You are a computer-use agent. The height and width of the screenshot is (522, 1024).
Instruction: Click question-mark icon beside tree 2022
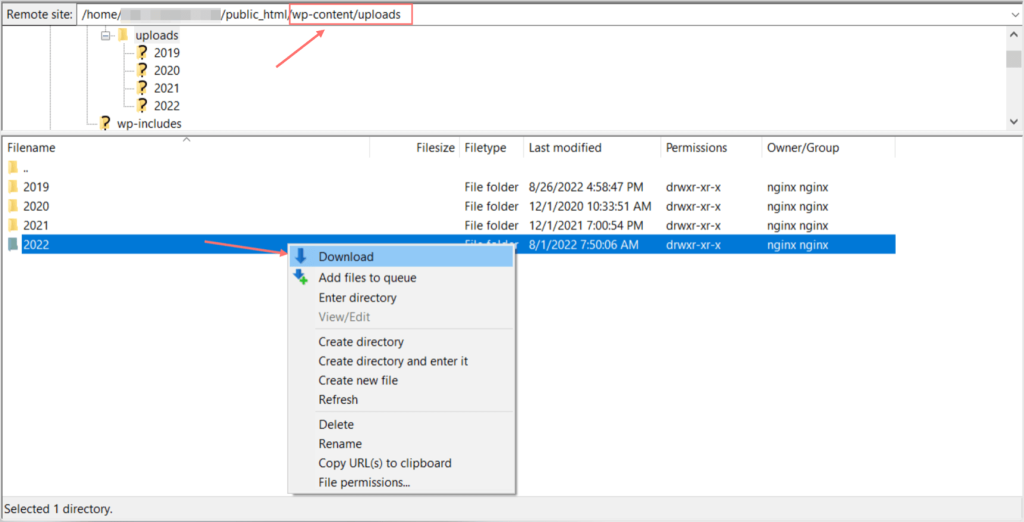[142, 106]
